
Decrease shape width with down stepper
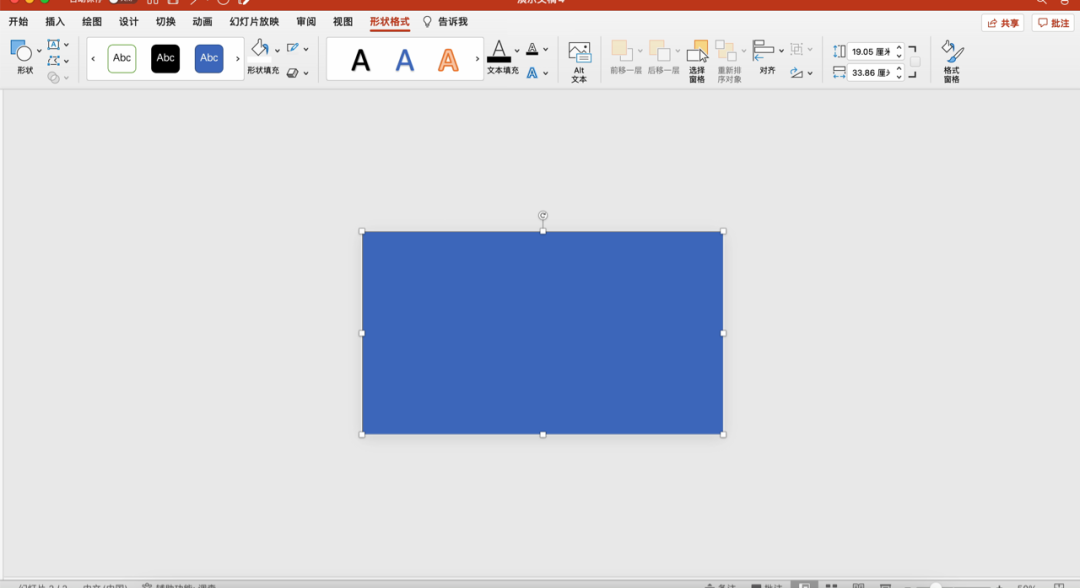[x=899, y=76]
